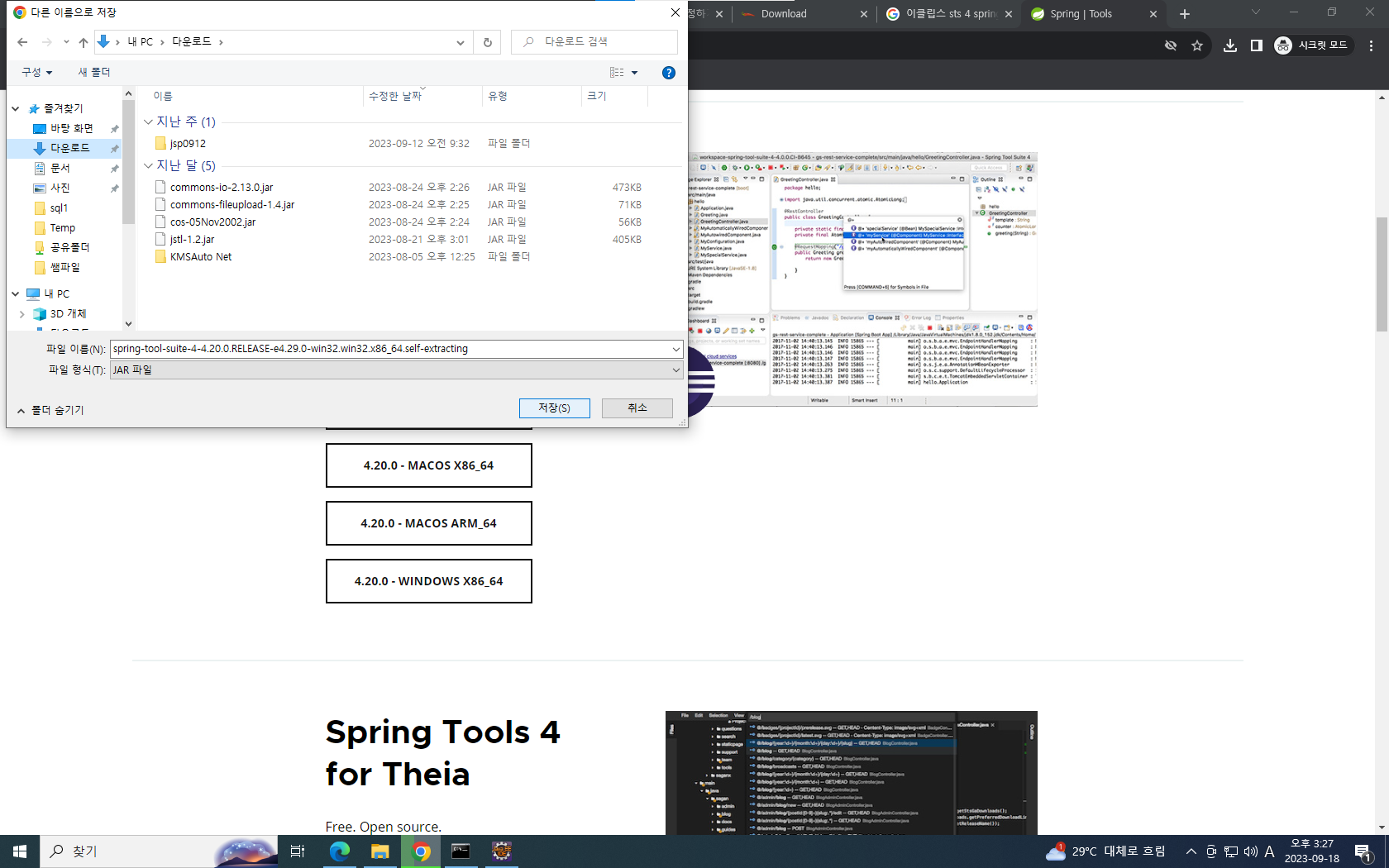Open the notification center icon
The width and height of the screenshot is (1389, 868).
(1363, 851)
